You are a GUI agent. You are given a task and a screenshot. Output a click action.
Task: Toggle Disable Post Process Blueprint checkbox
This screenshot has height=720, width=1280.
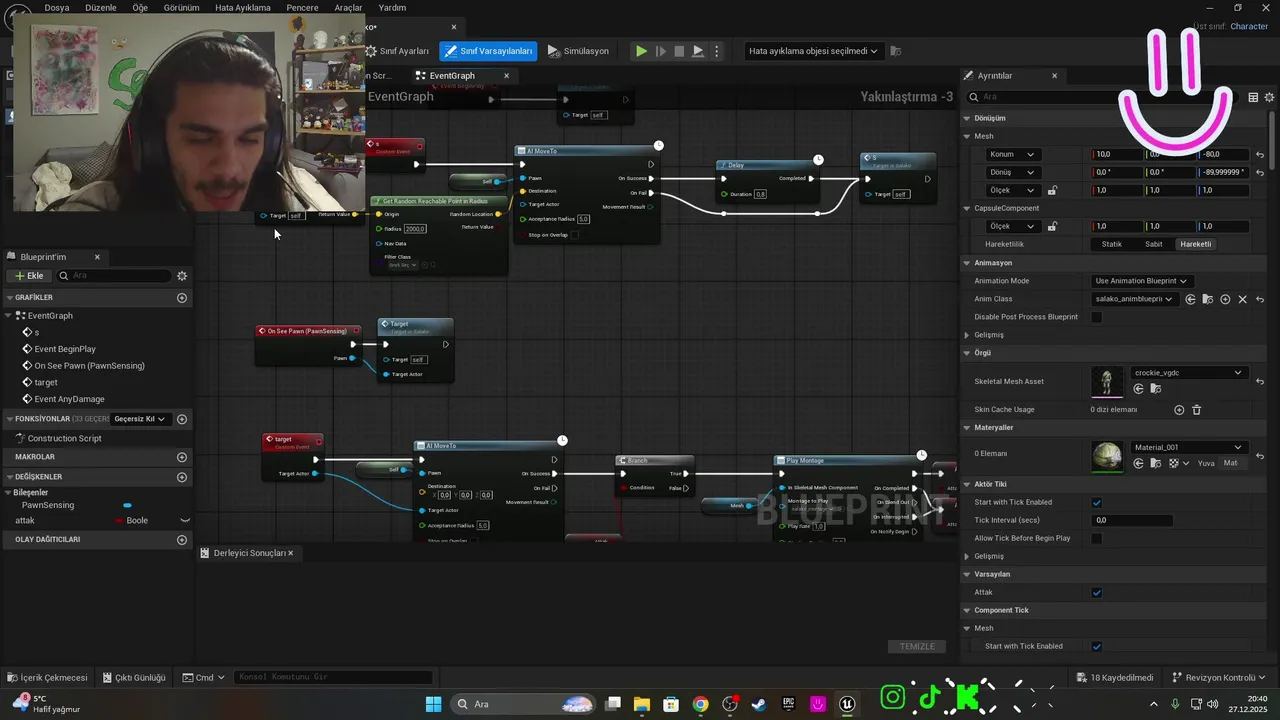coord(1097,317)
